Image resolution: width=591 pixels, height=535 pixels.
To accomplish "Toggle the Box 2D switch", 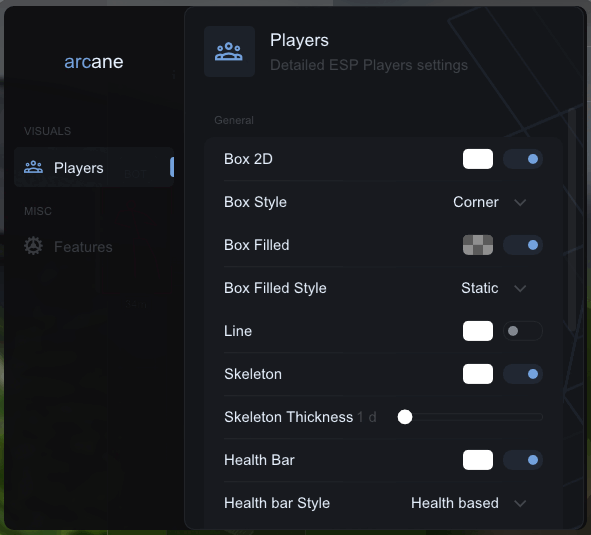I will click(x=523, y=159).
